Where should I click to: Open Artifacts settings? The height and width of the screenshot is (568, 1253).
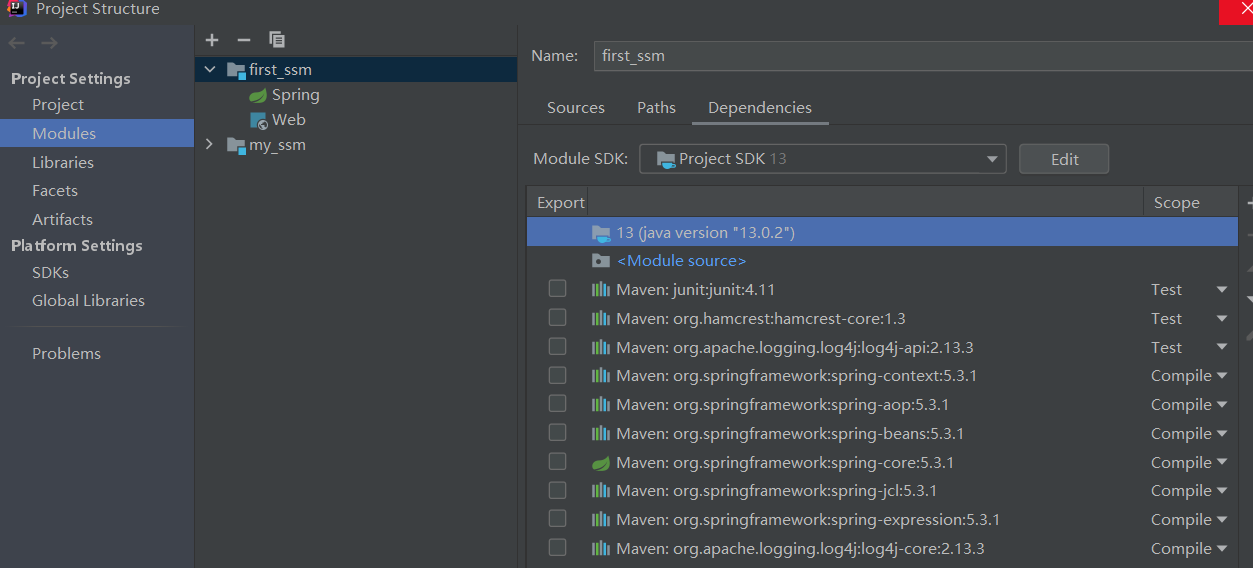[62, 220]
